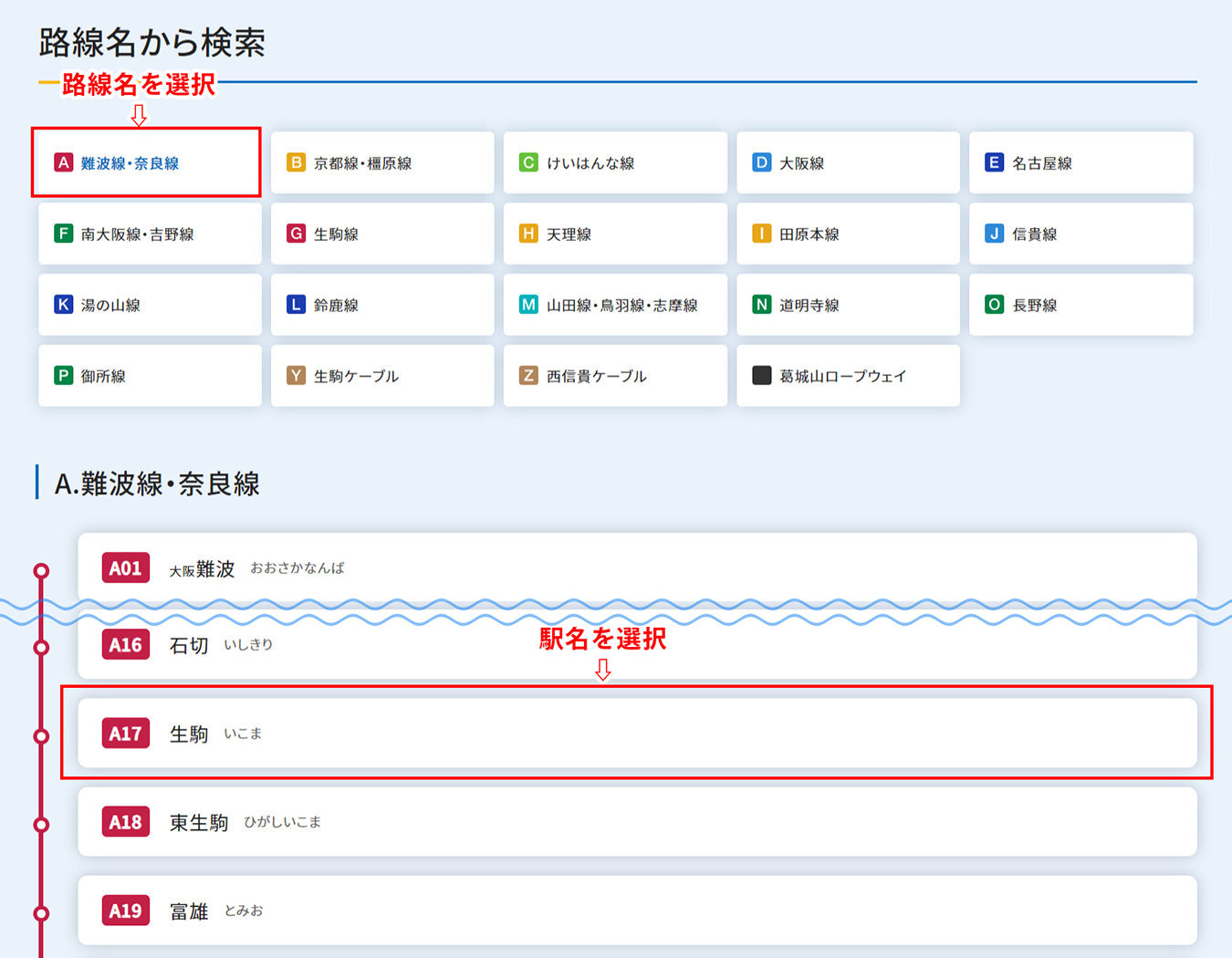Open the 天理線 line
The height and width of the screenshot is (958, 1232).
pos(615,234)
